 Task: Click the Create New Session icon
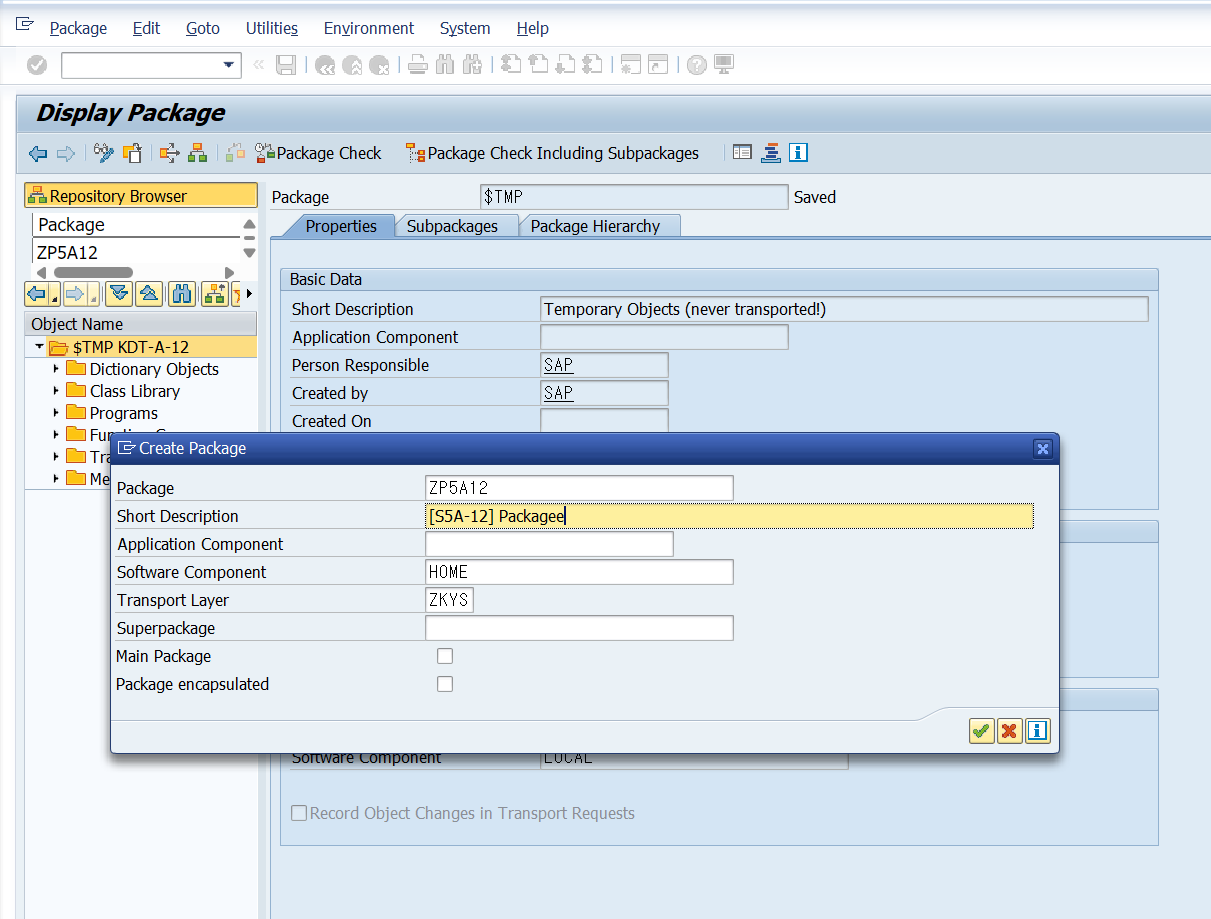point(630,65)
